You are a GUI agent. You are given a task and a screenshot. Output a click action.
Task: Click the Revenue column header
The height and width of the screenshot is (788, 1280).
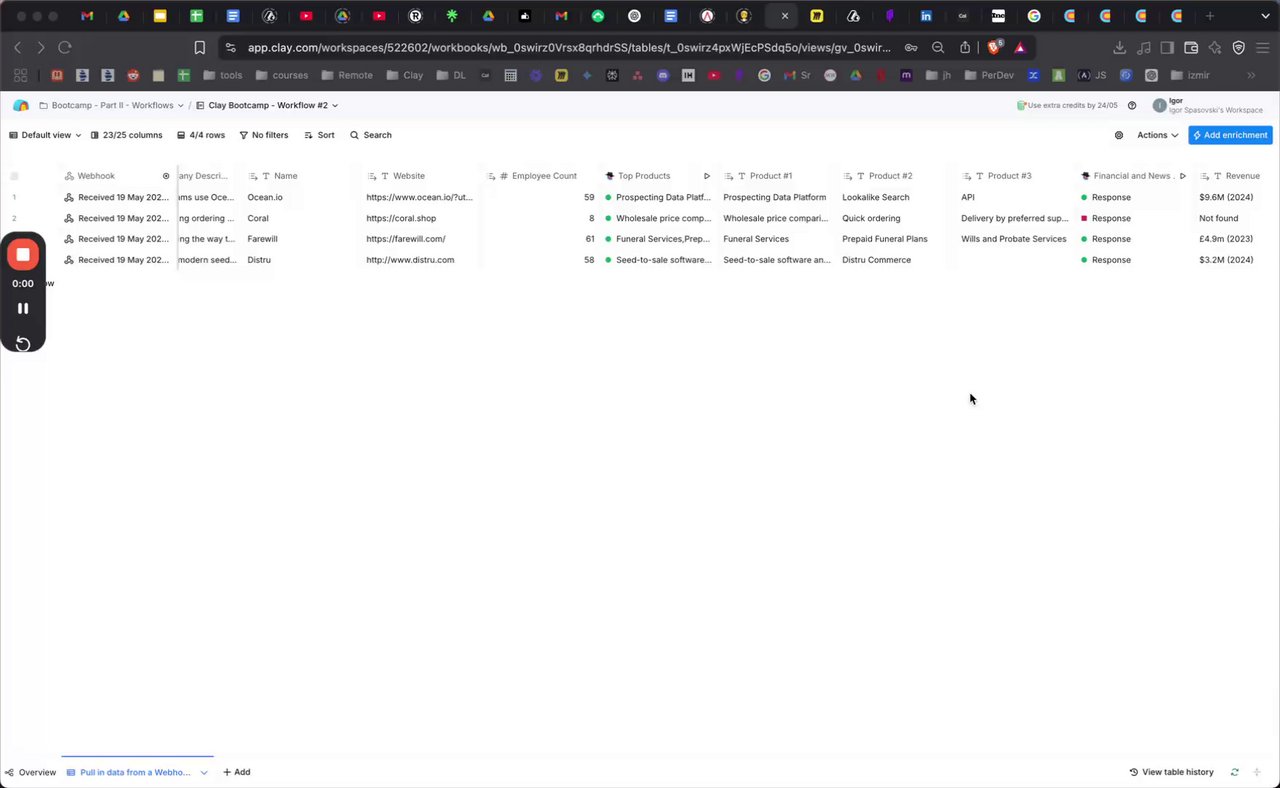click(x=1237, y=176)
